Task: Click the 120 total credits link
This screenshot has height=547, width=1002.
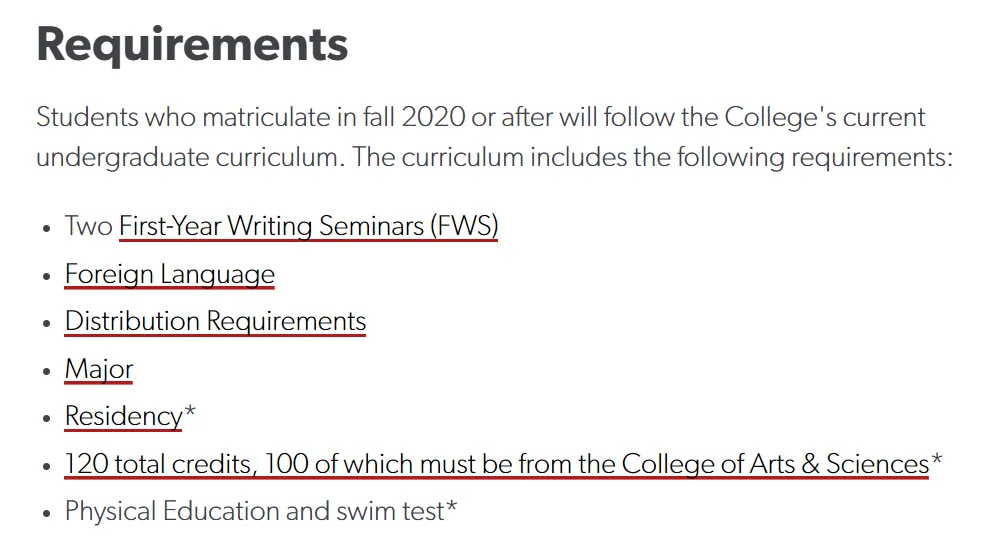Action: [497, 464]
